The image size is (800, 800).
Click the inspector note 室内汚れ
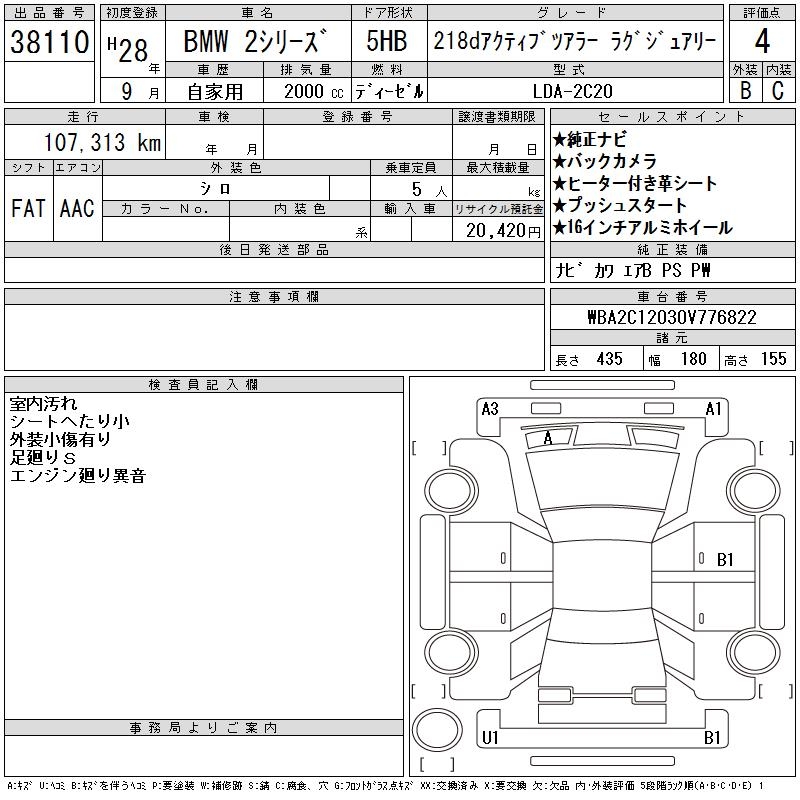(43, 404)
